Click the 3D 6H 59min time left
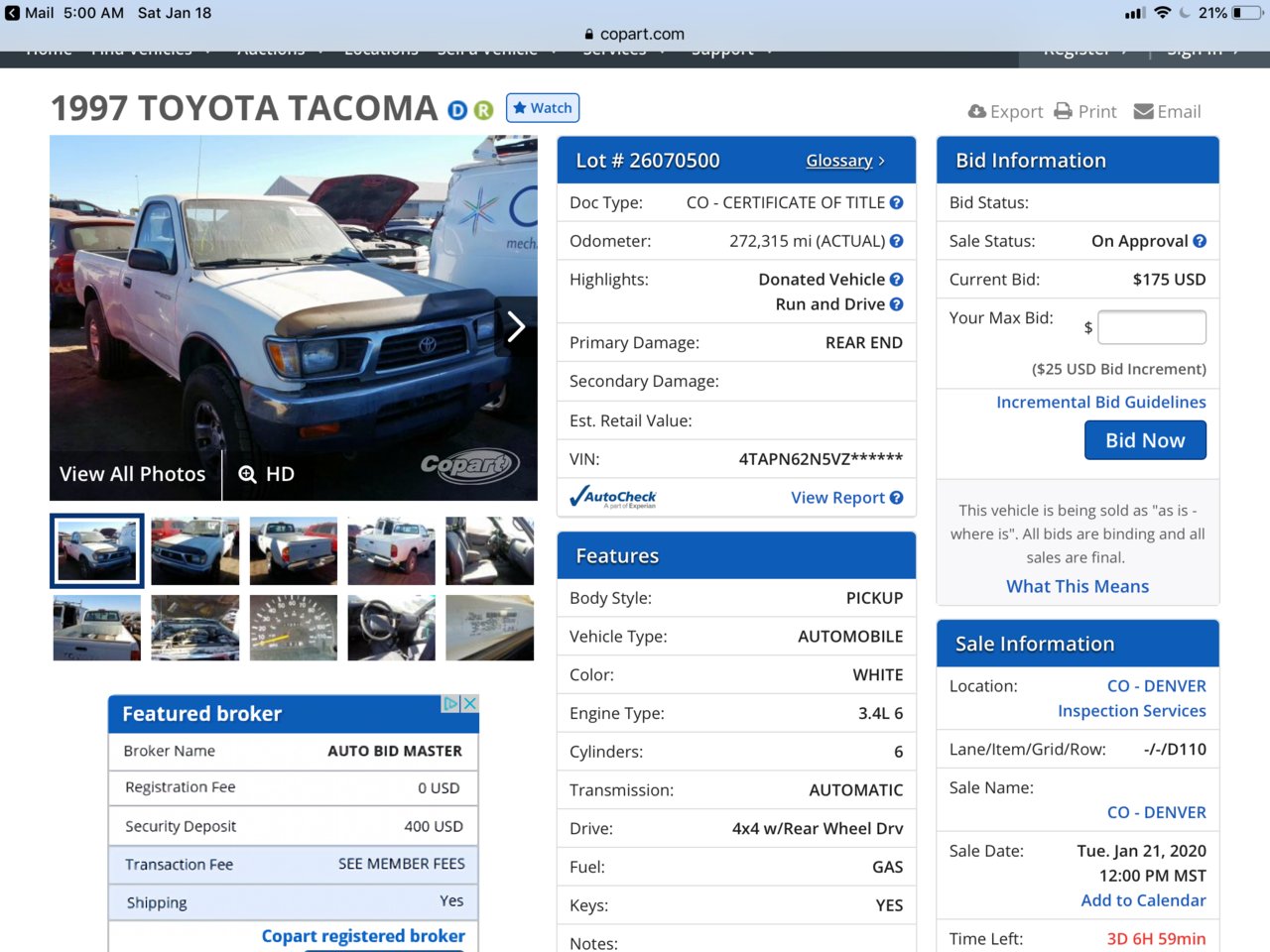 pyautogui.click(x=1157, y=939)
